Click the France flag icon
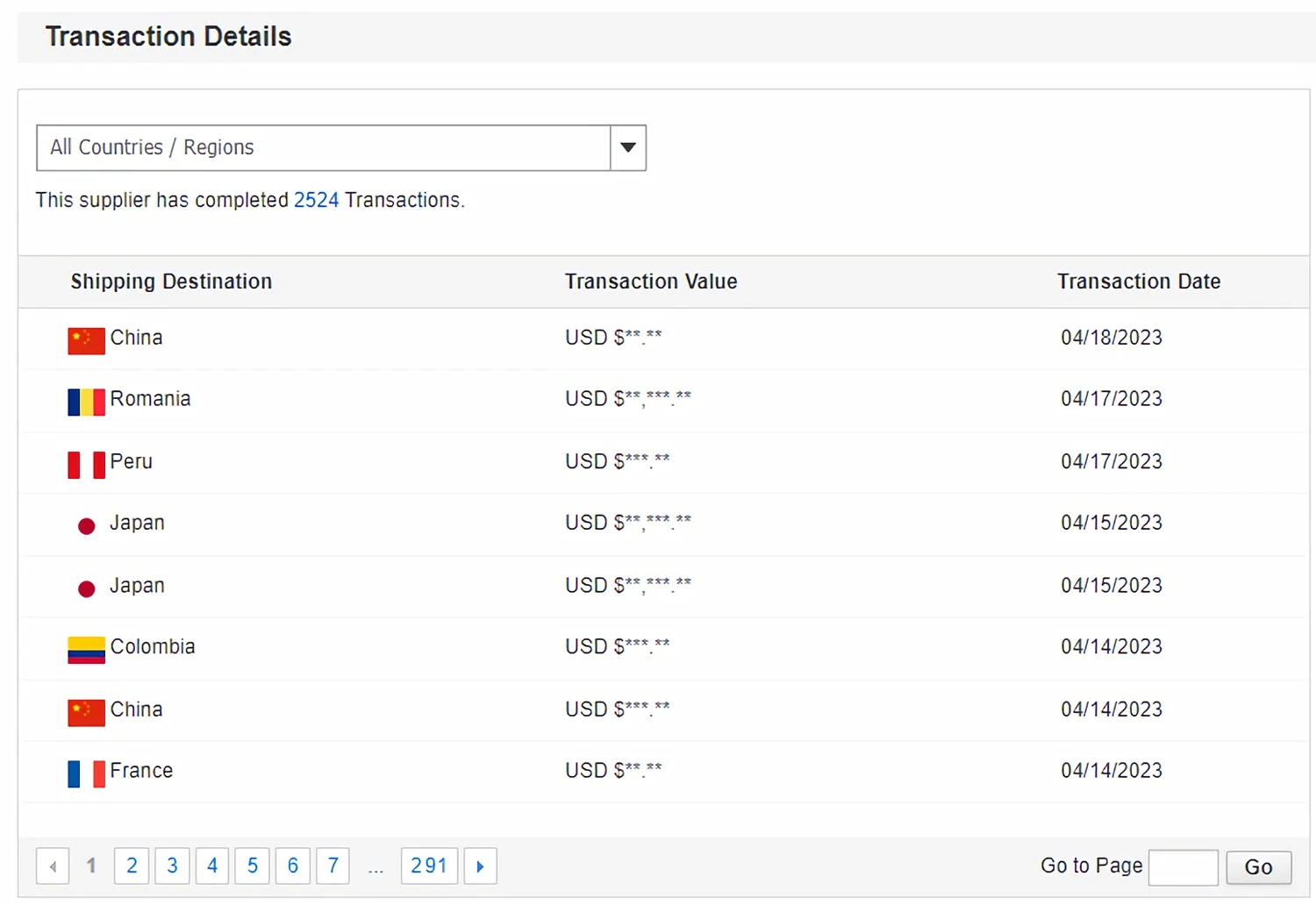Image resolution: width=1316 pixels, height=905 pixels. [86, 773]
